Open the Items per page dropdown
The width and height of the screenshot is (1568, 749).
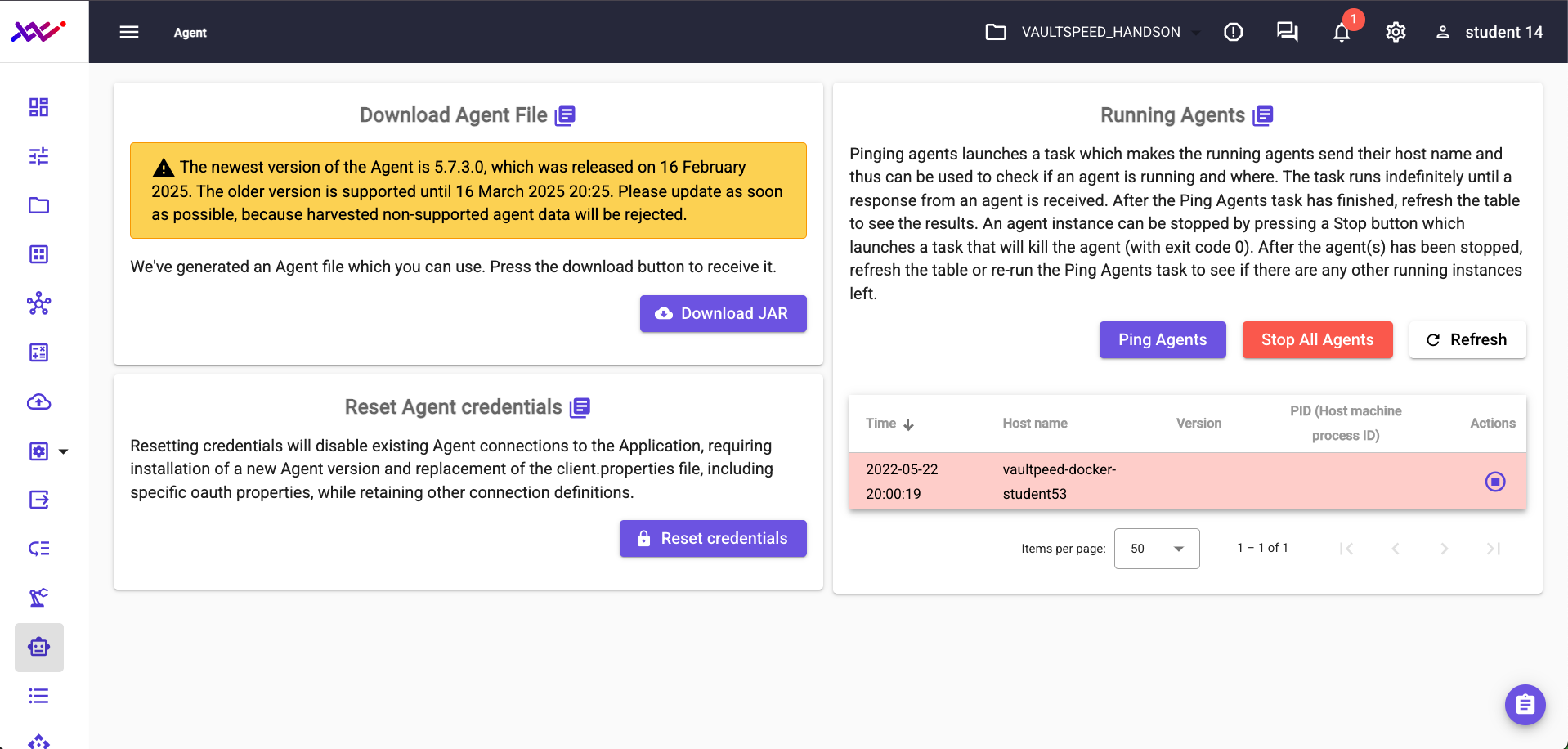(x=1157, y=549)
